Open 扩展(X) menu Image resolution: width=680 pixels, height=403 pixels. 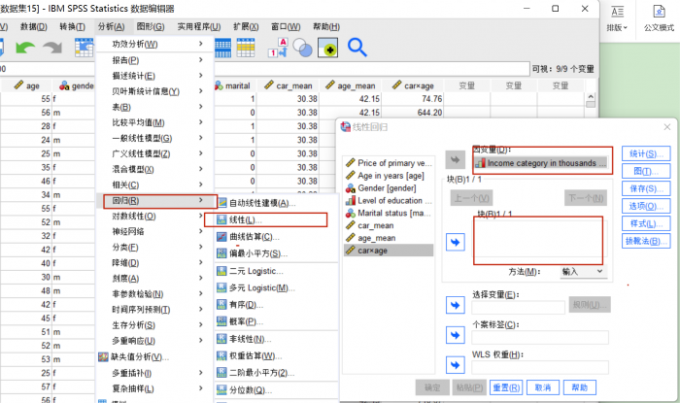pyautogui.click(x=246, y=26)
